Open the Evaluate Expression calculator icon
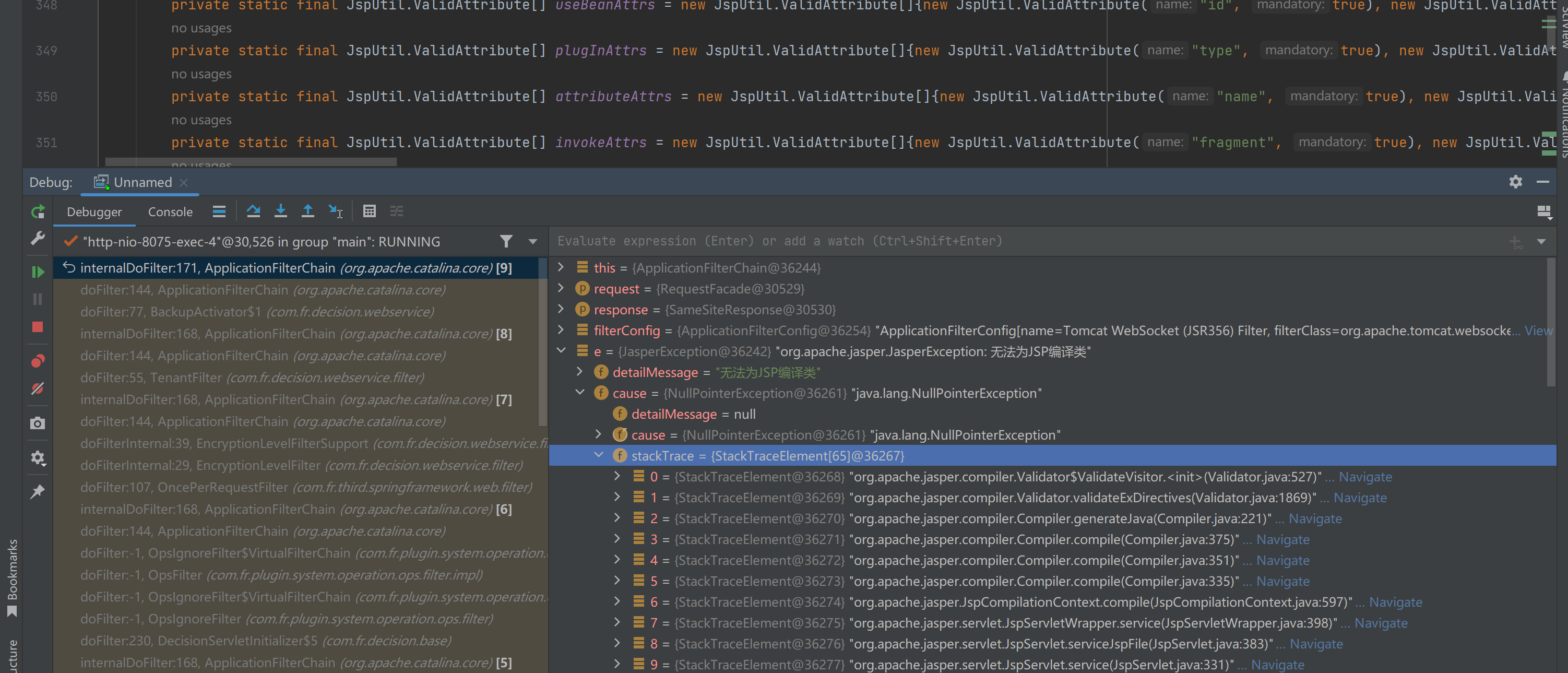 tap(370, 211)
